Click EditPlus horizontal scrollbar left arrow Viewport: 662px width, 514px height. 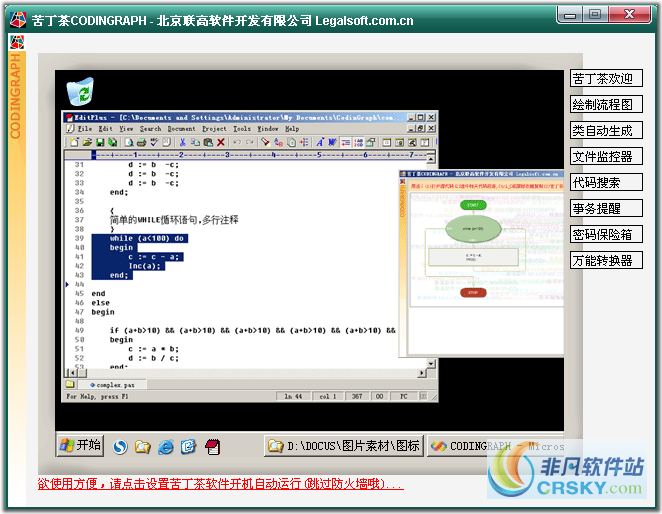click(x=73, y=373)
